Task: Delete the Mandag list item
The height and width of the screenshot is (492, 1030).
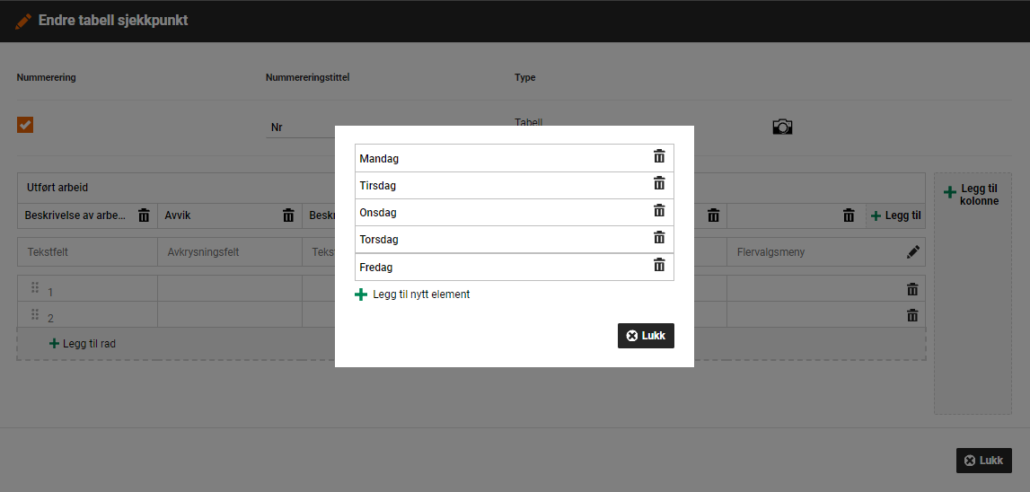Action: 659,157
